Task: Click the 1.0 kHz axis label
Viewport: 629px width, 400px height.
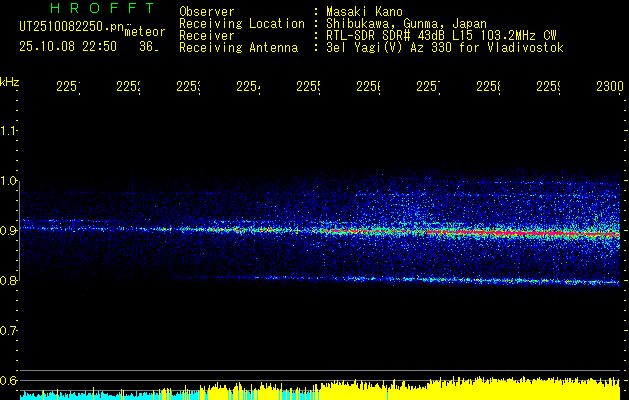Action: pos(8,180)
